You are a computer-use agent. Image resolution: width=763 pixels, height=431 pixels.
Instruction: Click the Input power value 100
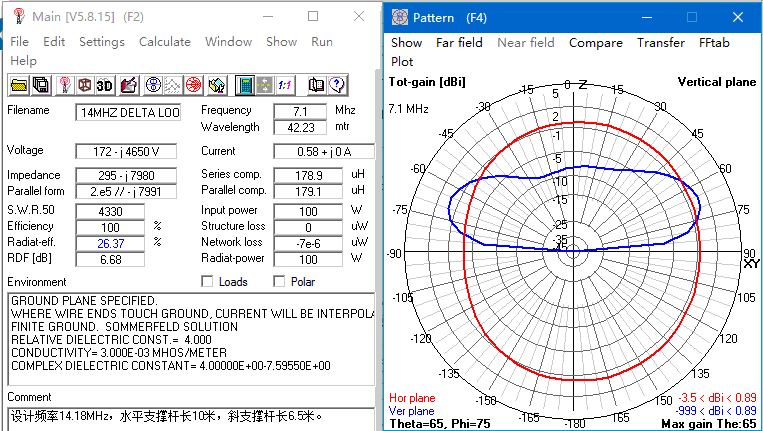[x=308, y=211]
